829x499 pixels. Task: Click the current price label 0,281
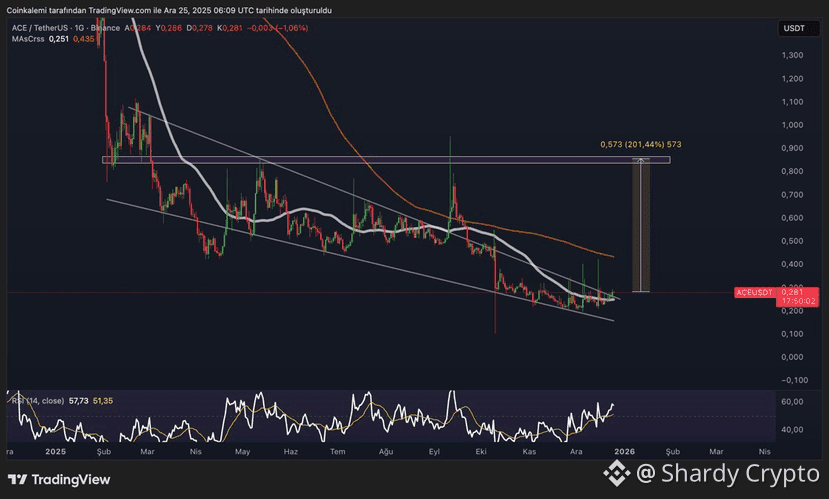coord(793,292)
